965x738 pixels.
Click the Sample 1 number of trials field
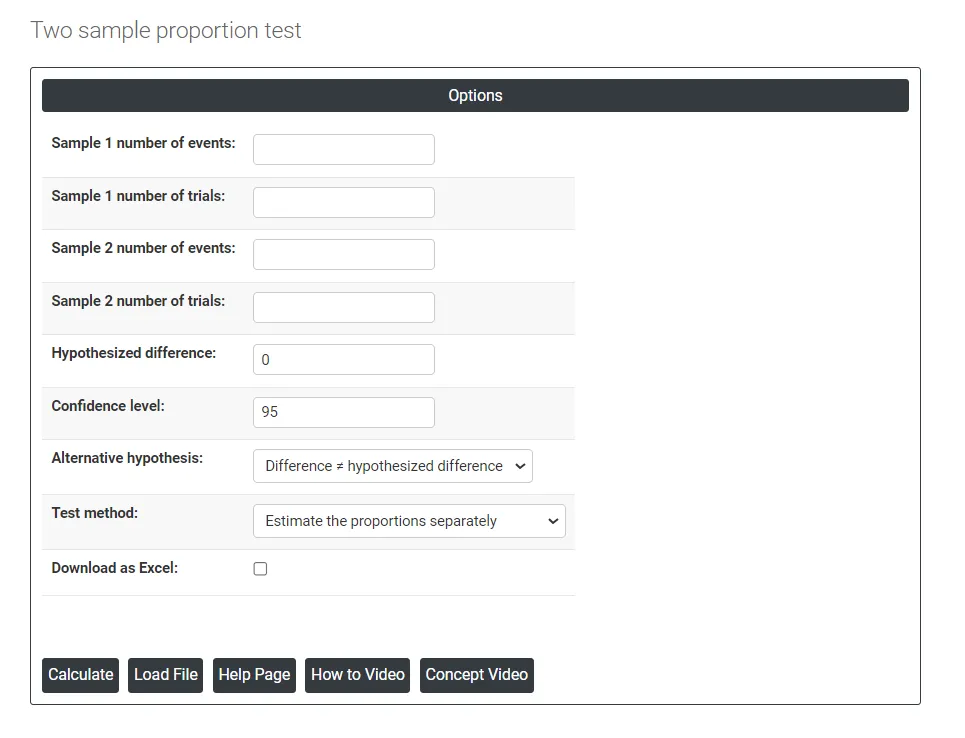(343, 203)
